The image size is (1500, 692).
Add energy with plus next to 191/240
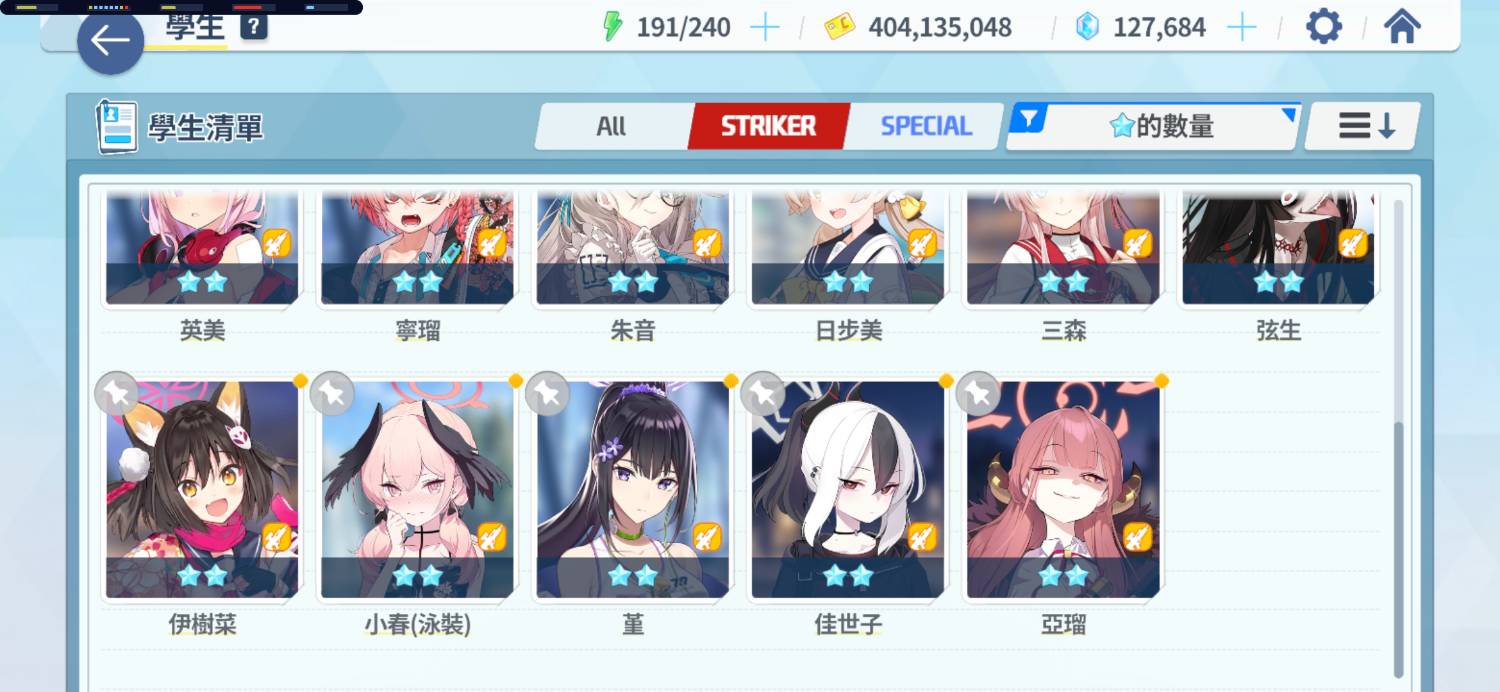764,27
